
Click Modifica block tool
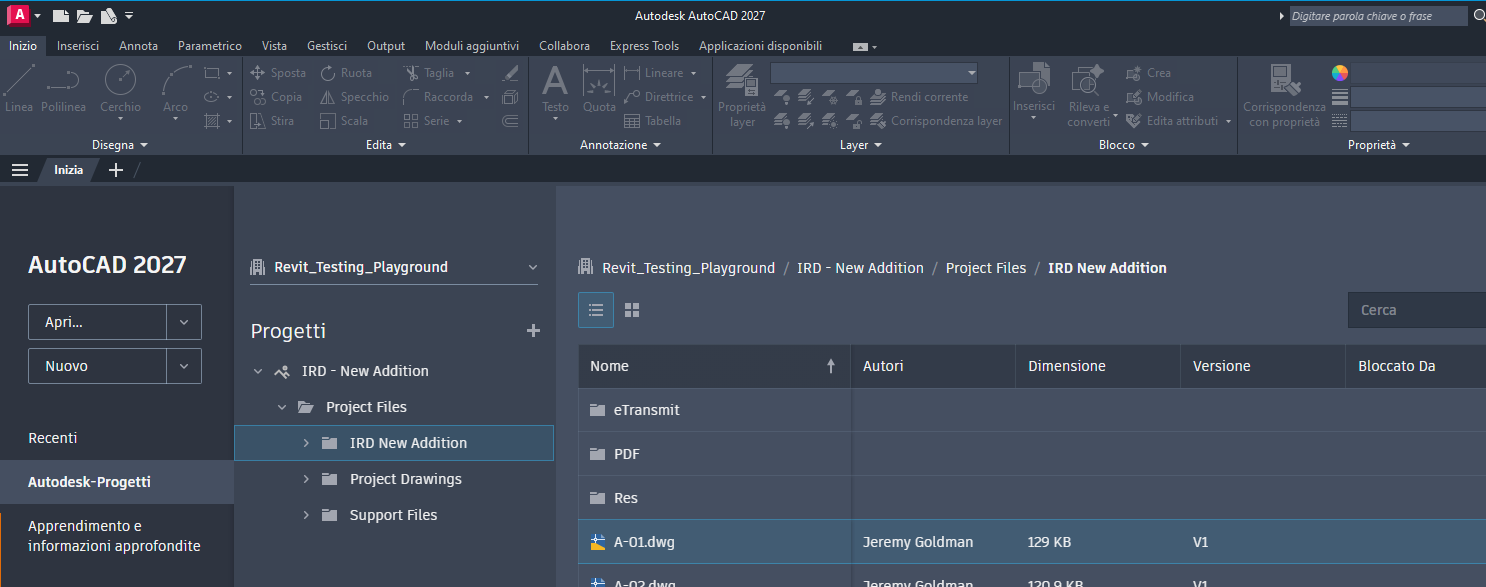pos(1159,97)
